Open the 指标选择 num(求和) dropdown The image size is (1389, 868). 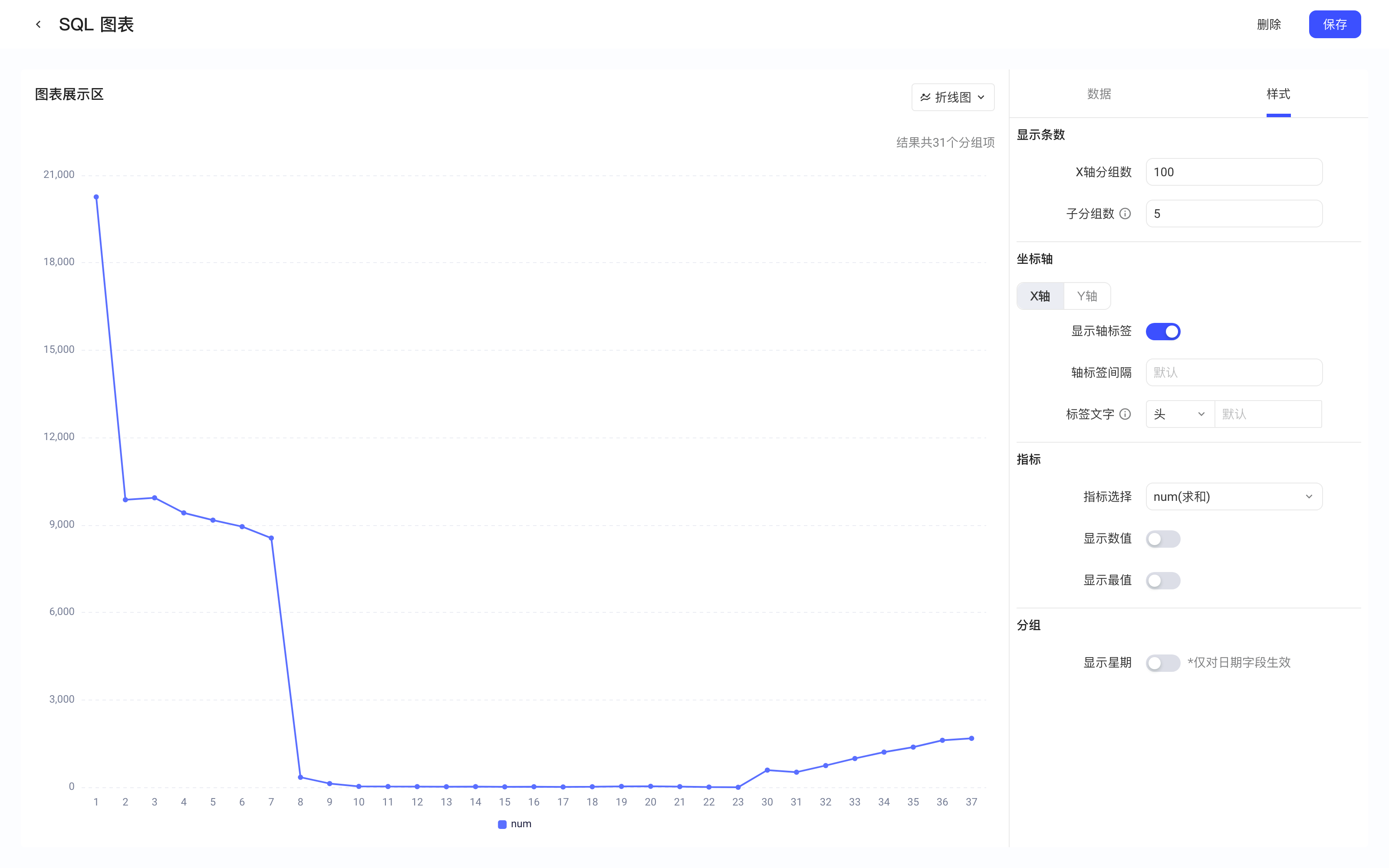1234,496
